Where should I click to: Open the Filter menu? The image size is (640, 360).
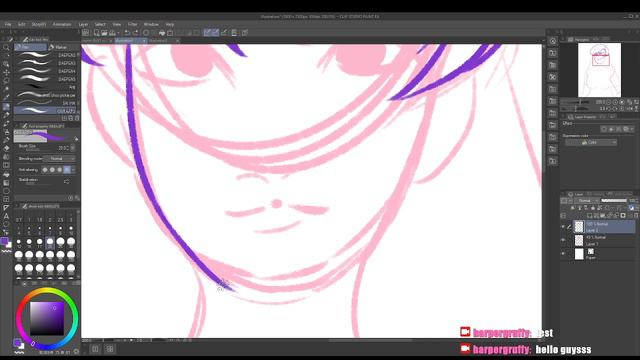(133, 24)
